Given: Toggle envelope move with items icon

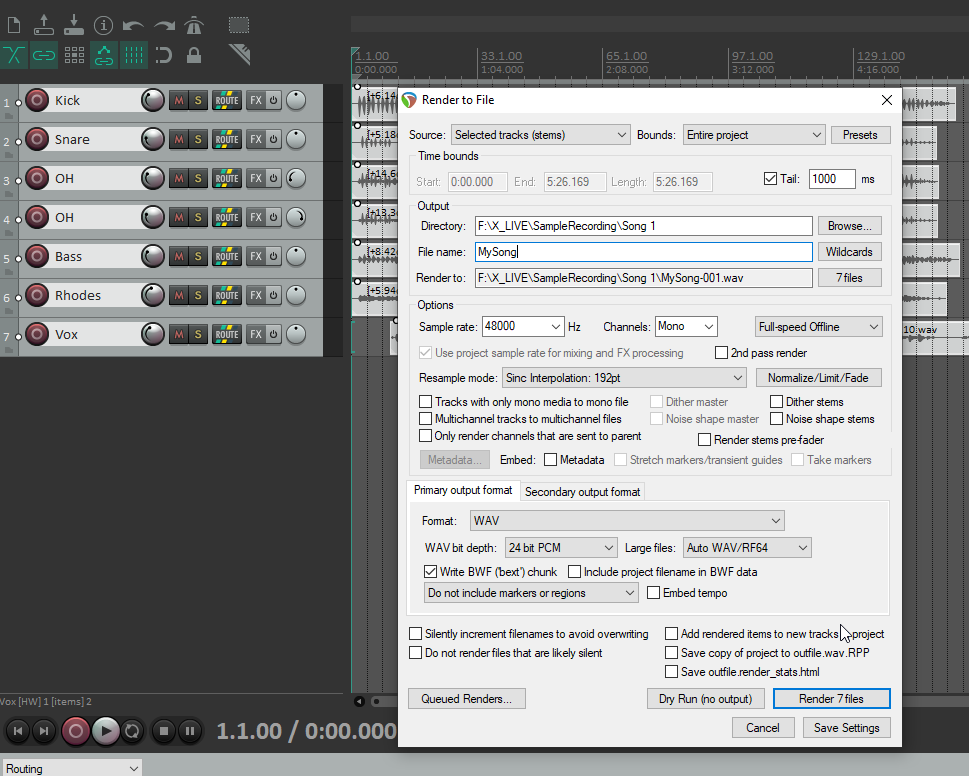Looking at the screenshot, I should [x=104, y=56].
